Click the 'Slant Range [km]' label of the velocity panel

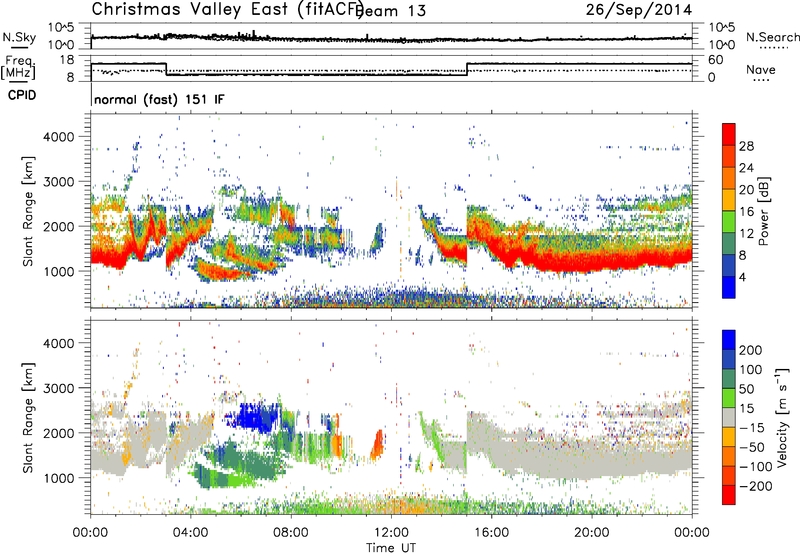click(x=28, y=418)
